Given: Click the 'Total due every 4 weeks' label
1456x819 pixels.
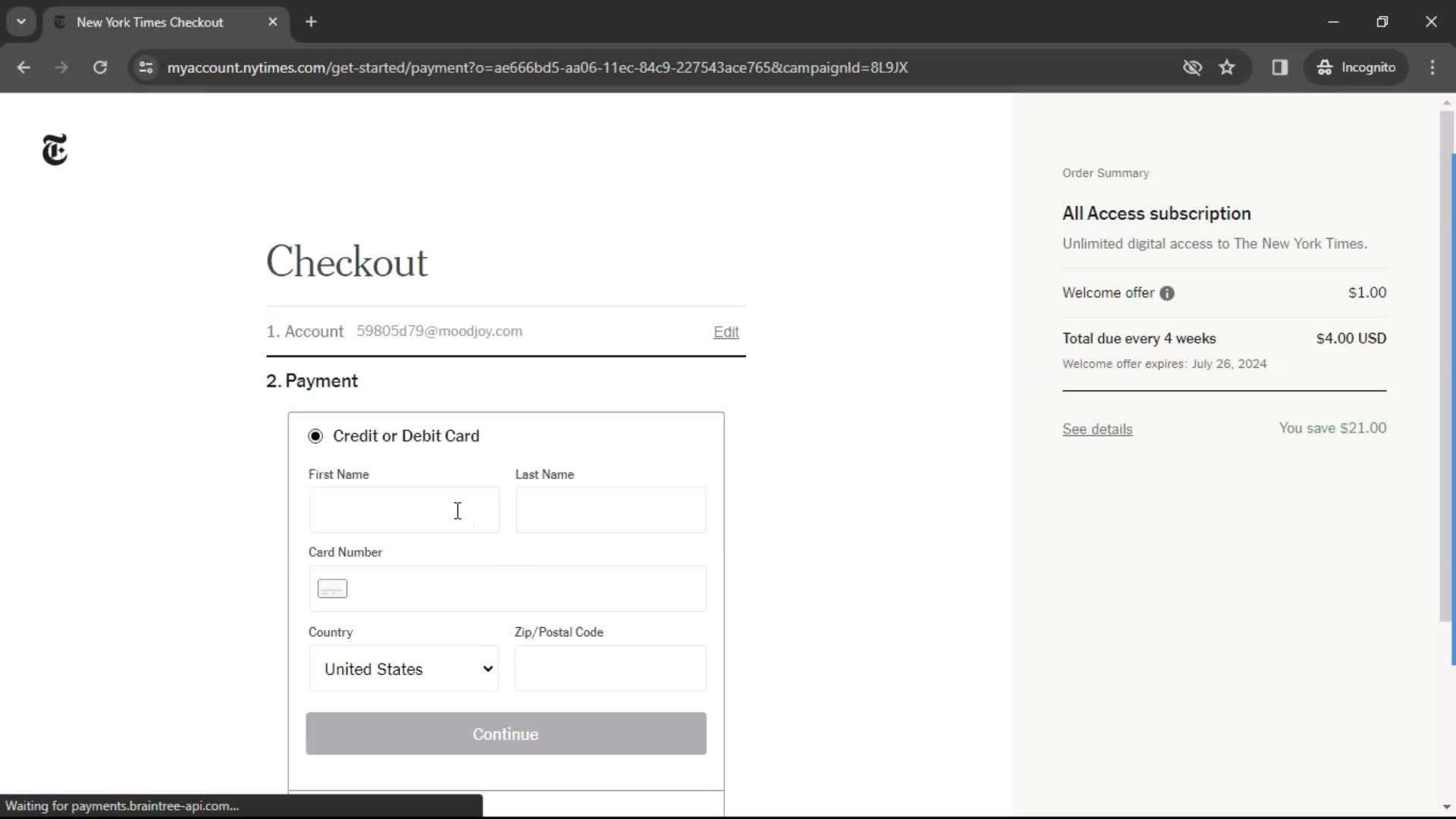Looking at the screenshot, I should pos(1139,339).
